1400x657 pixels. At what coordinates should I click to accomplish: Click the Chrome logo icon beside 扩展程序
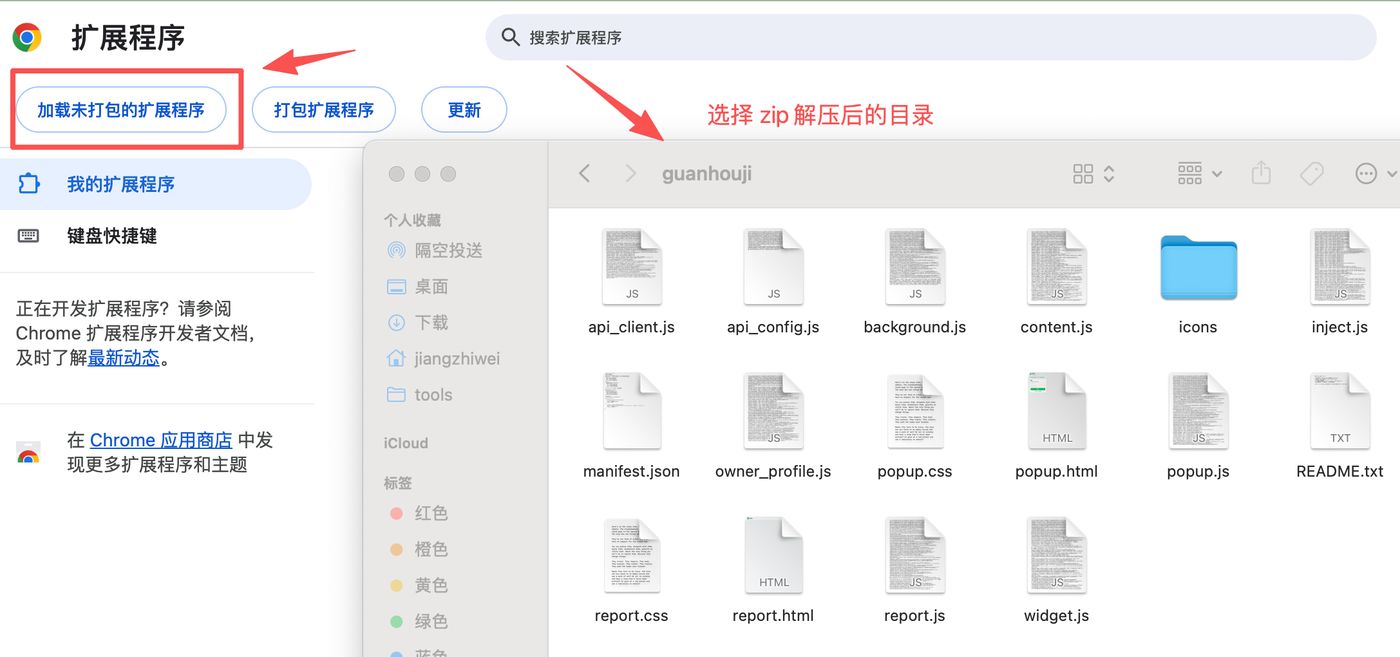[x=27, y=38]
